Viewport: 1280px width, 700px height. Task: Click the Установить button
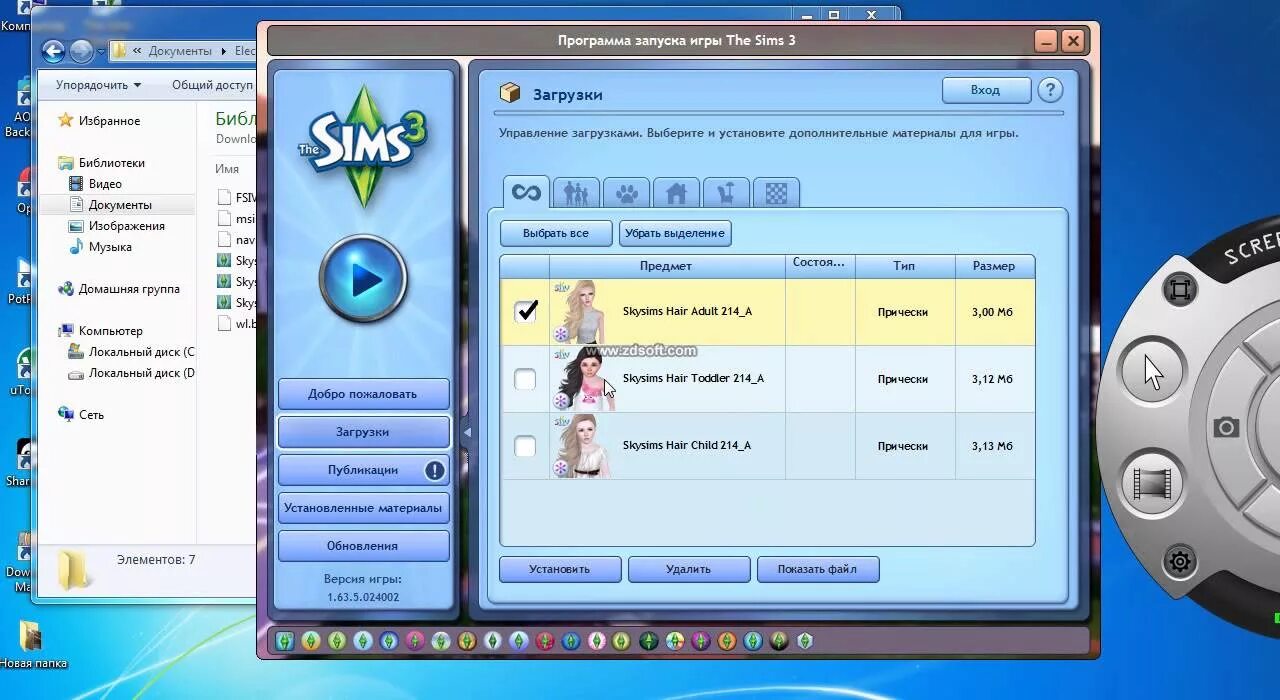click(x=560, y=569)
